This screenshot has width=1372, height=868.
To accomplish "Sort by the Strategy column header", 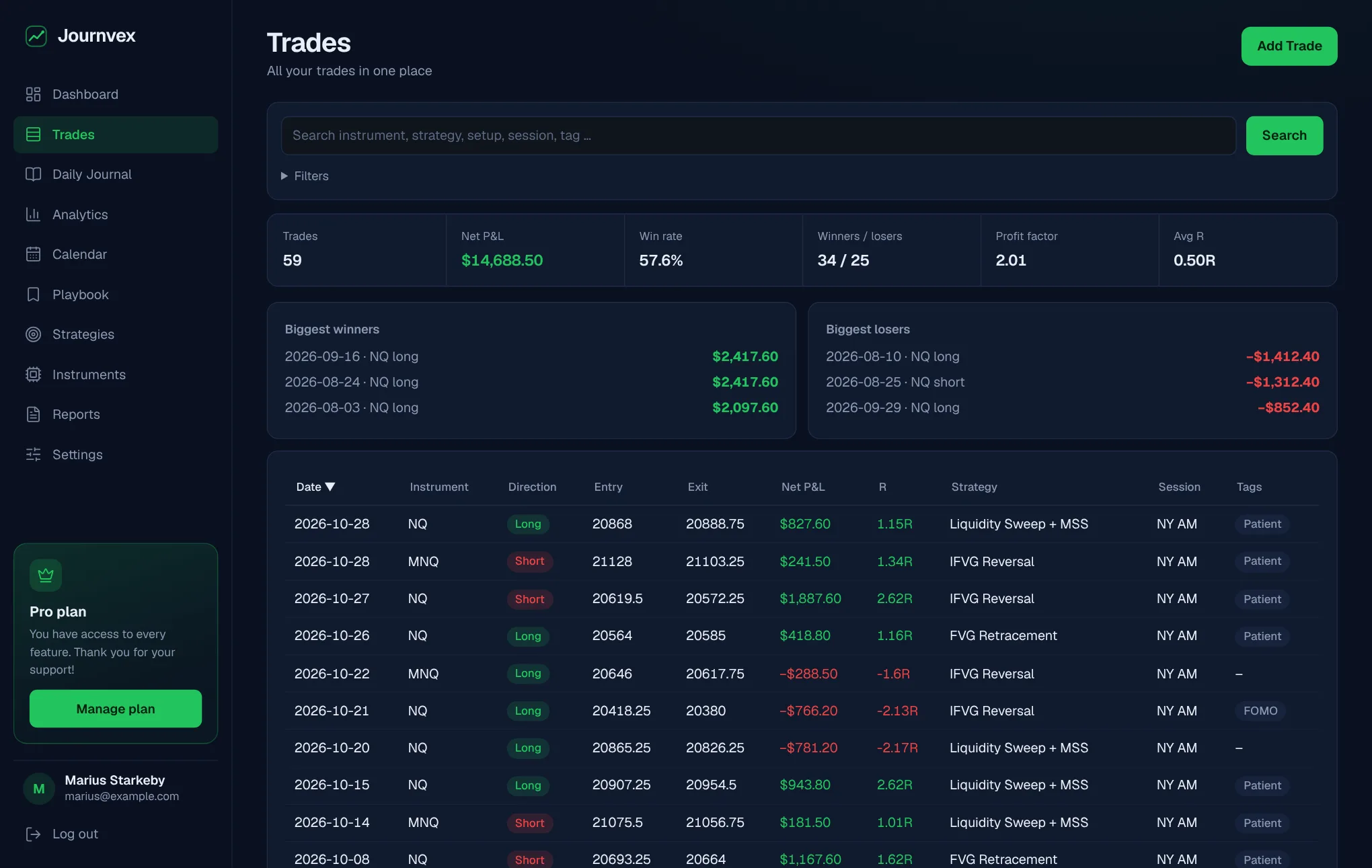I will click(974, 487).
